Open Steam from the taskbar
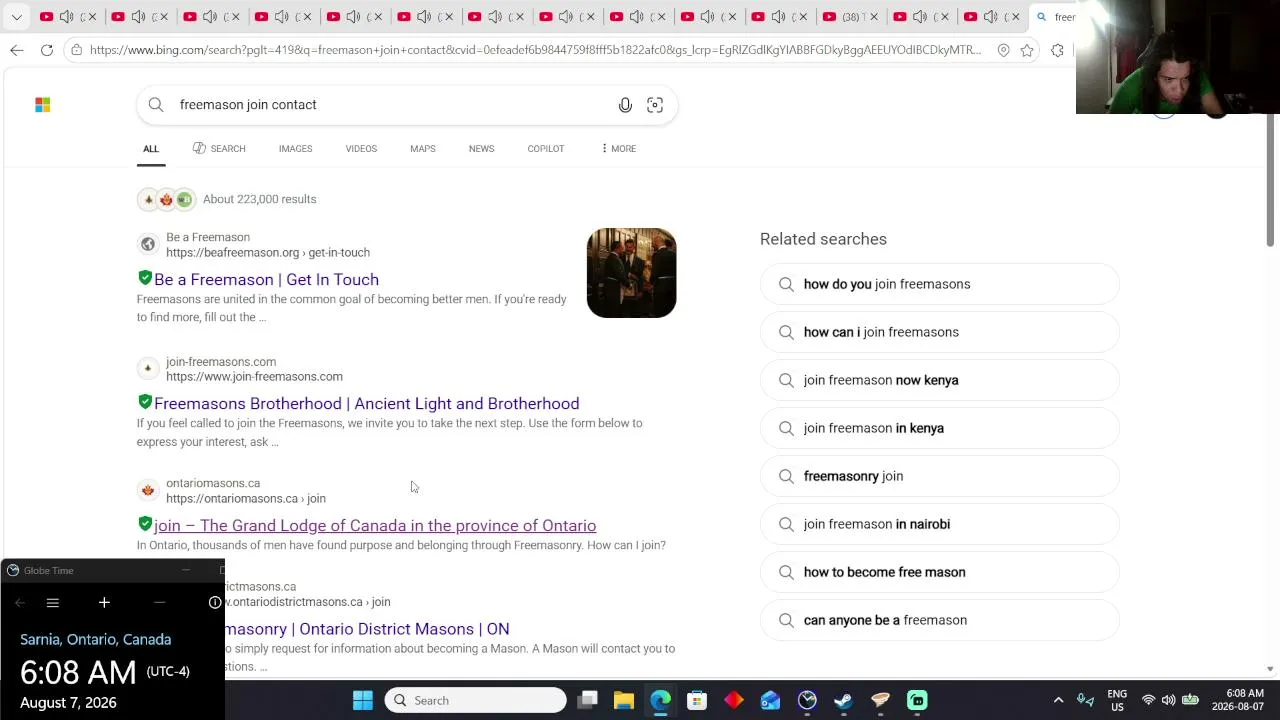 click(x=843, y=701)
